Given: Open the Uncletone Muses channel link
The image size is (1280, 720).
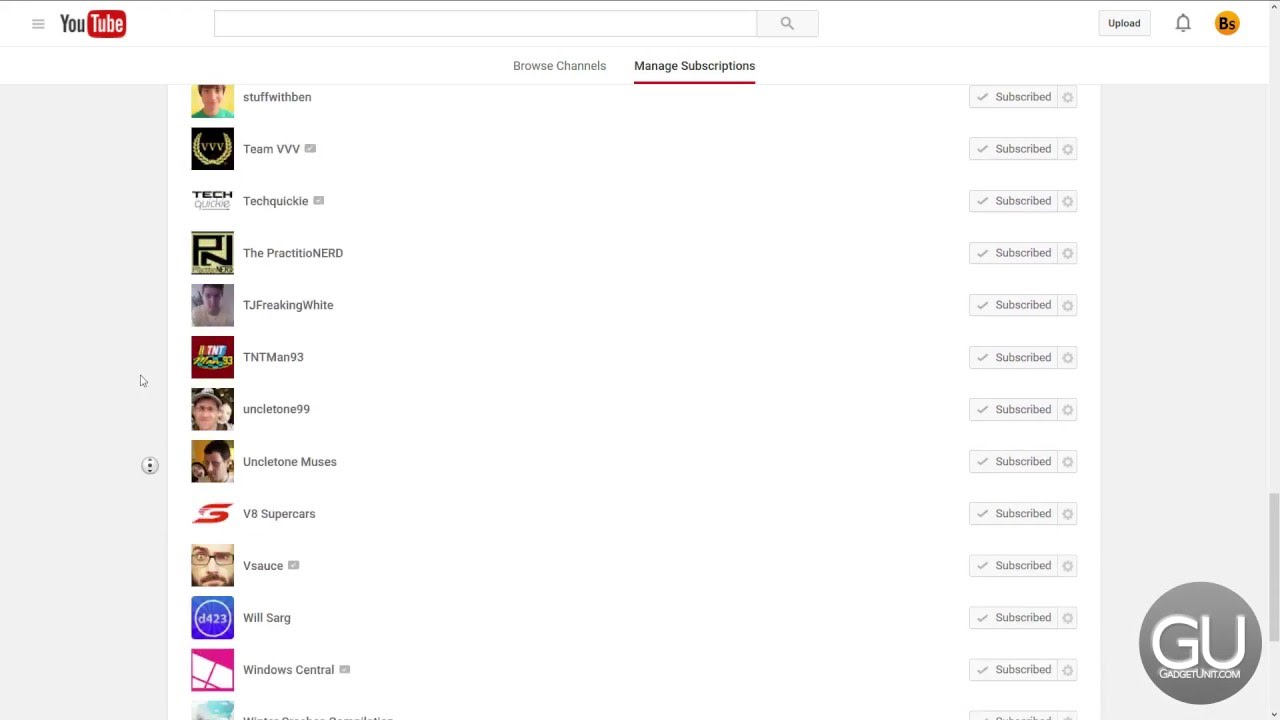Looking at the screenshot, I should 290,462.
